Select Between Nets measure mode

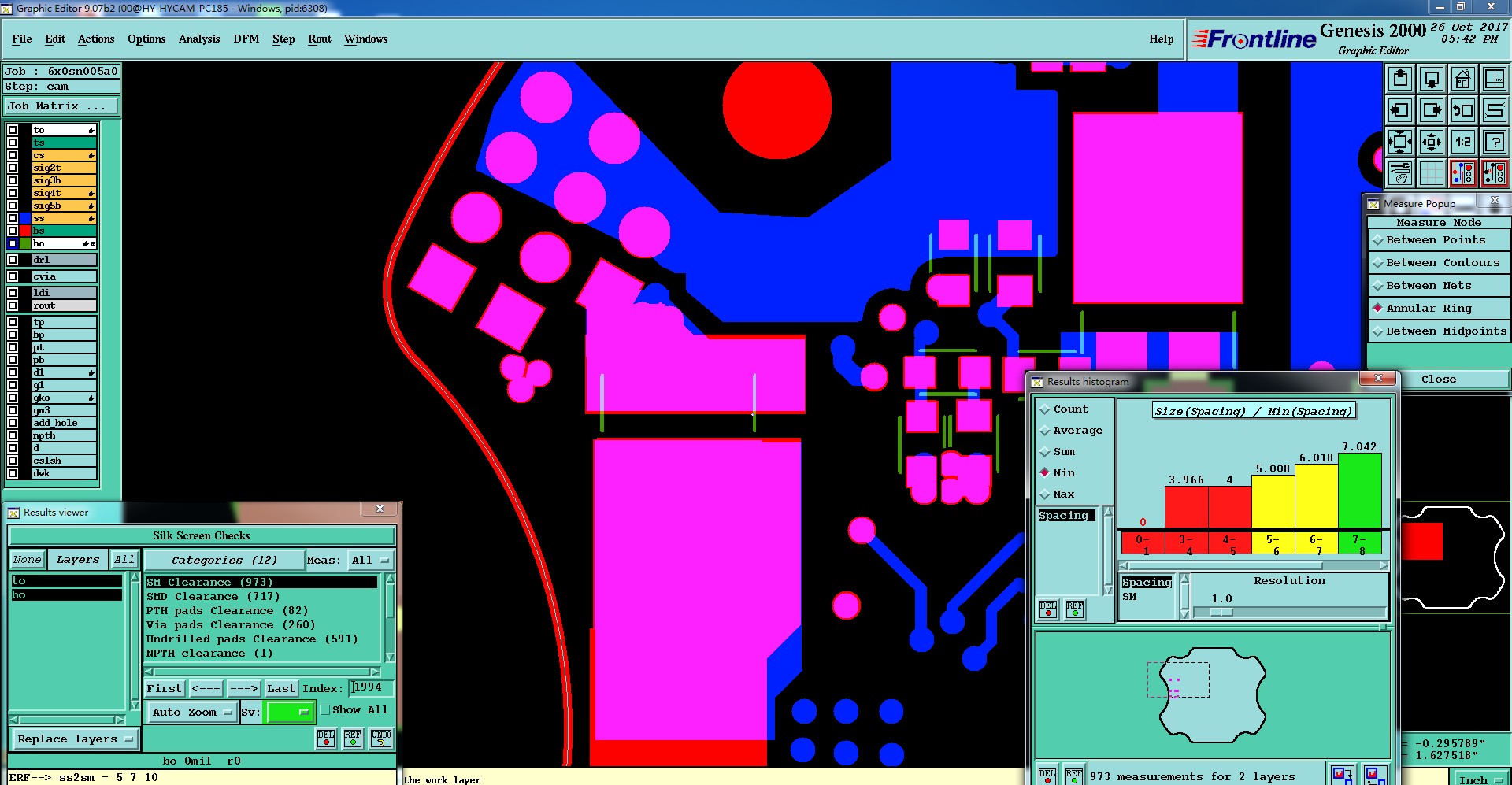pos(1439,286)
